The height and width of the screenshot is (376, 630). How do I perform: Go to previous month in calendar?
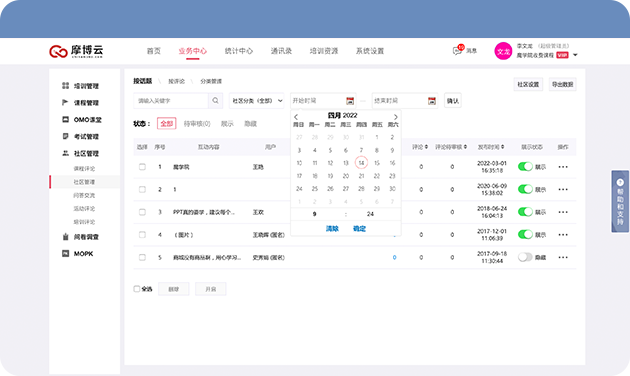296,117
